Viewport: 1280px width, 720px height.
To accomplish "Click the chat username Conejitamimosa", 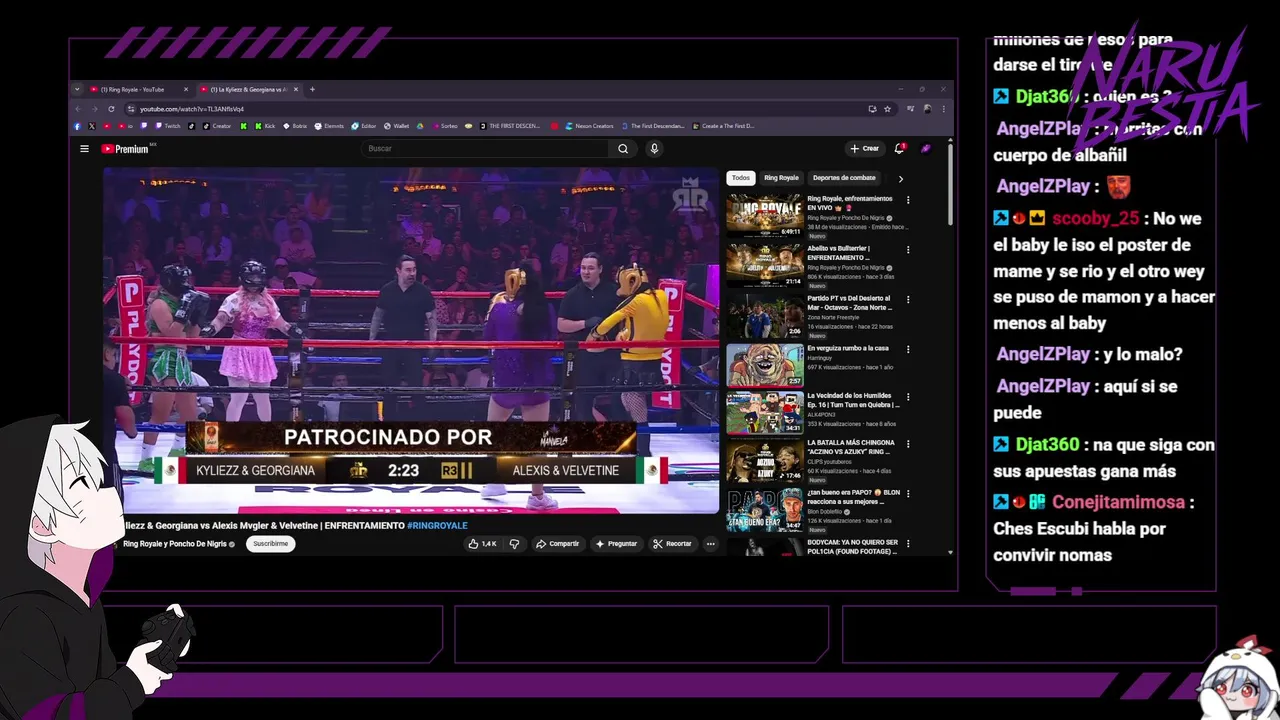I will (x=1118, y=502).
